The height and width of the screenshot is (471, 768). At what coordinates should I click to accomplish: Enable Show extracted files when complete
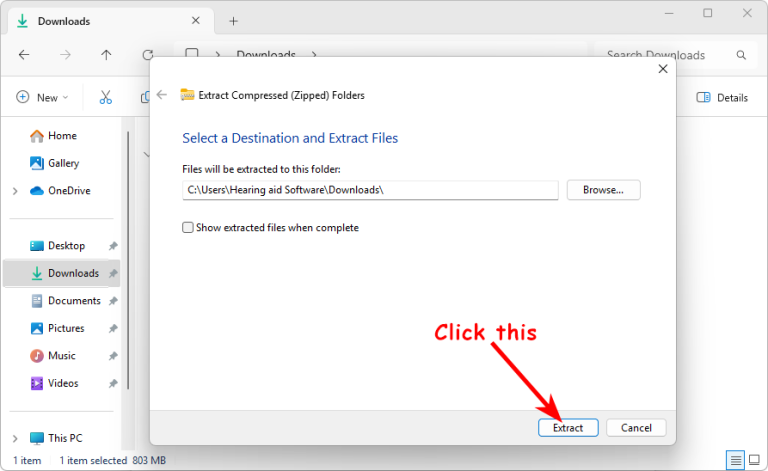click(188, 228)
